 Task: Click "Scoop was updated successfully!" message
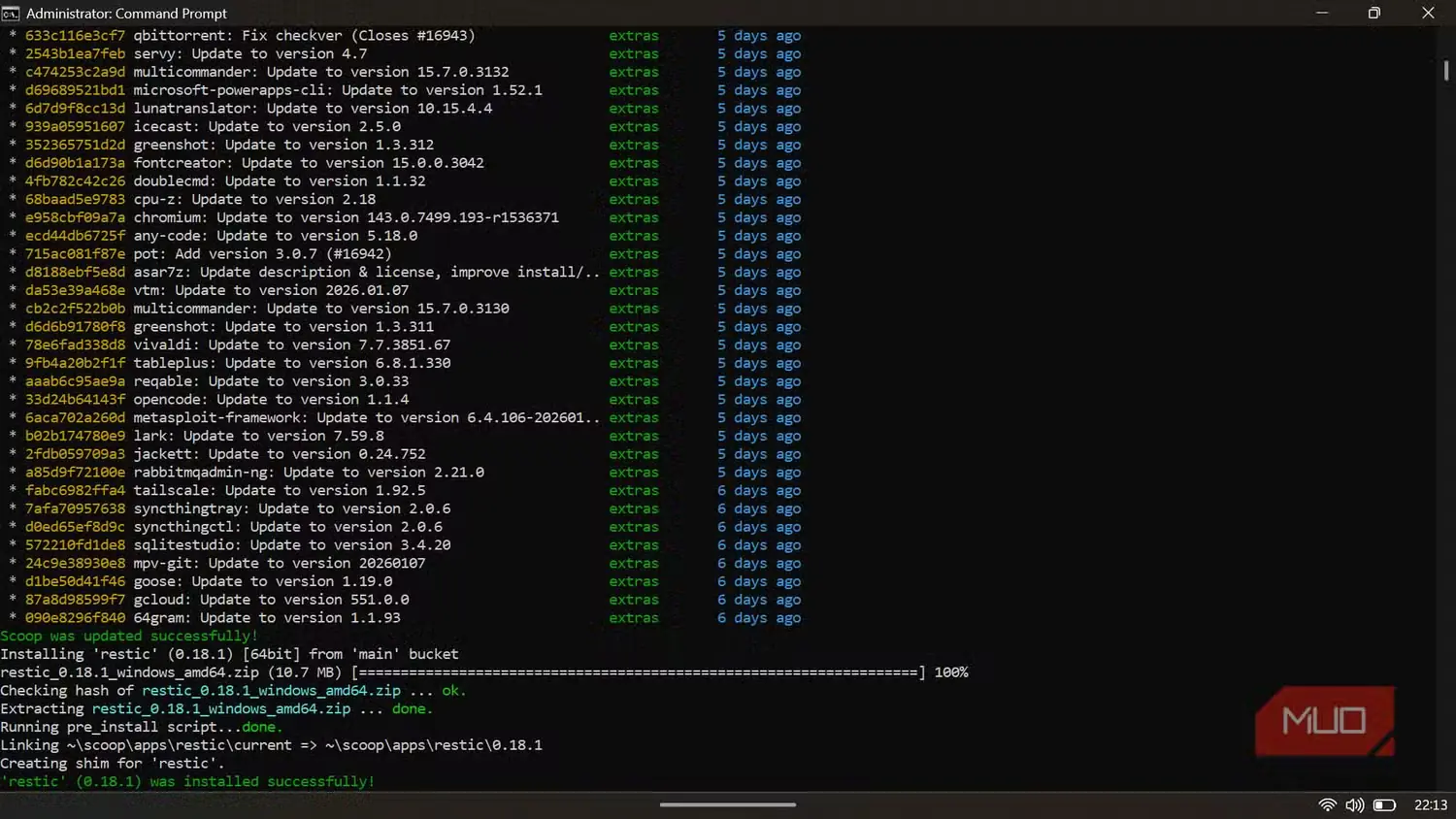pos(129,637)
